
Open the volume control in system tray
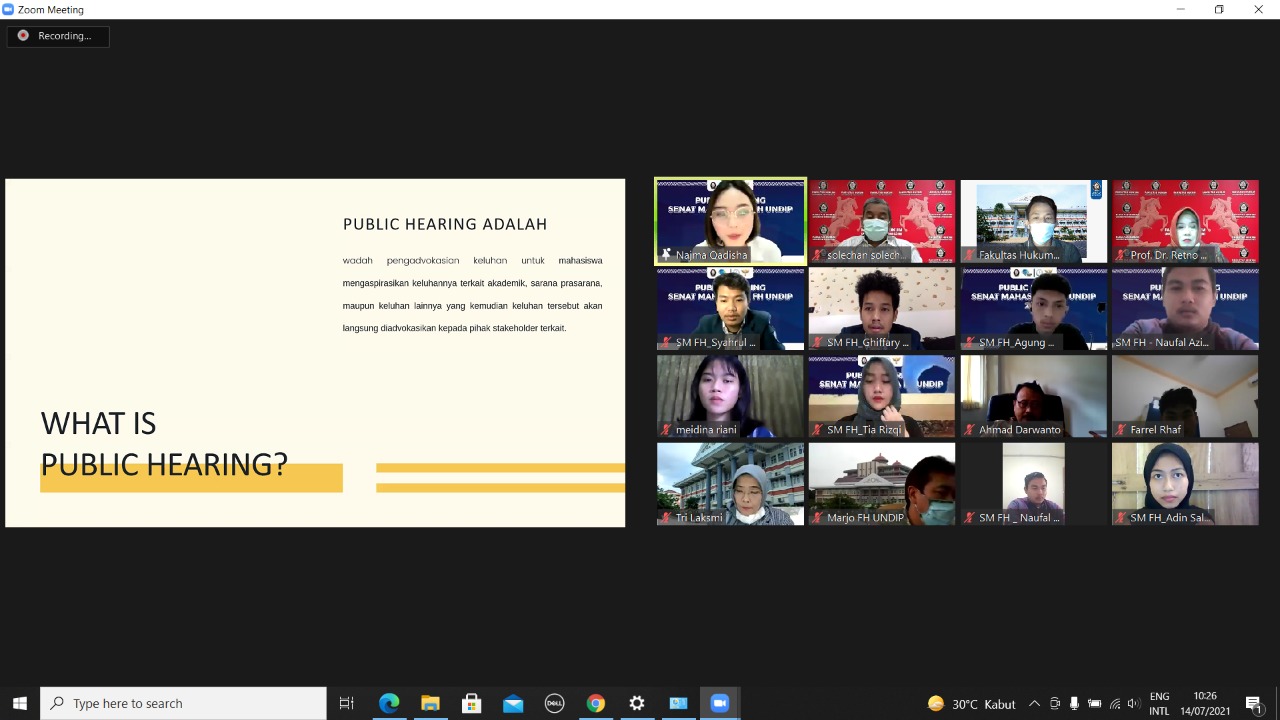tap(1133, 703)
